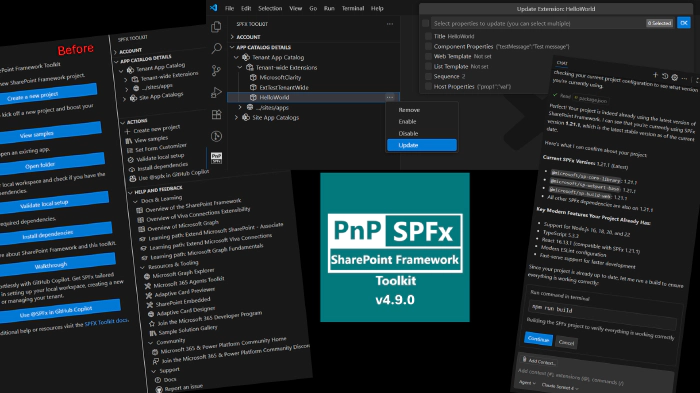Open the Source Control view icon
This screenshot has height=393, width=700.
click(x=216, y=71)
